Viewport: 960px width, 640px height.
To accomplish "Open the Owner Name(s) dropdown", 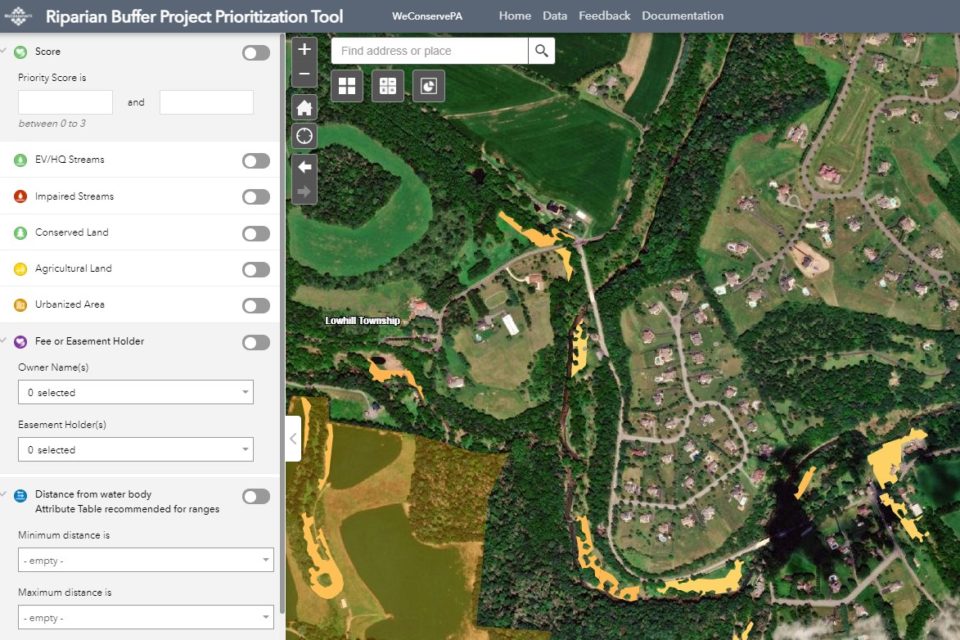I will (136, 392).
